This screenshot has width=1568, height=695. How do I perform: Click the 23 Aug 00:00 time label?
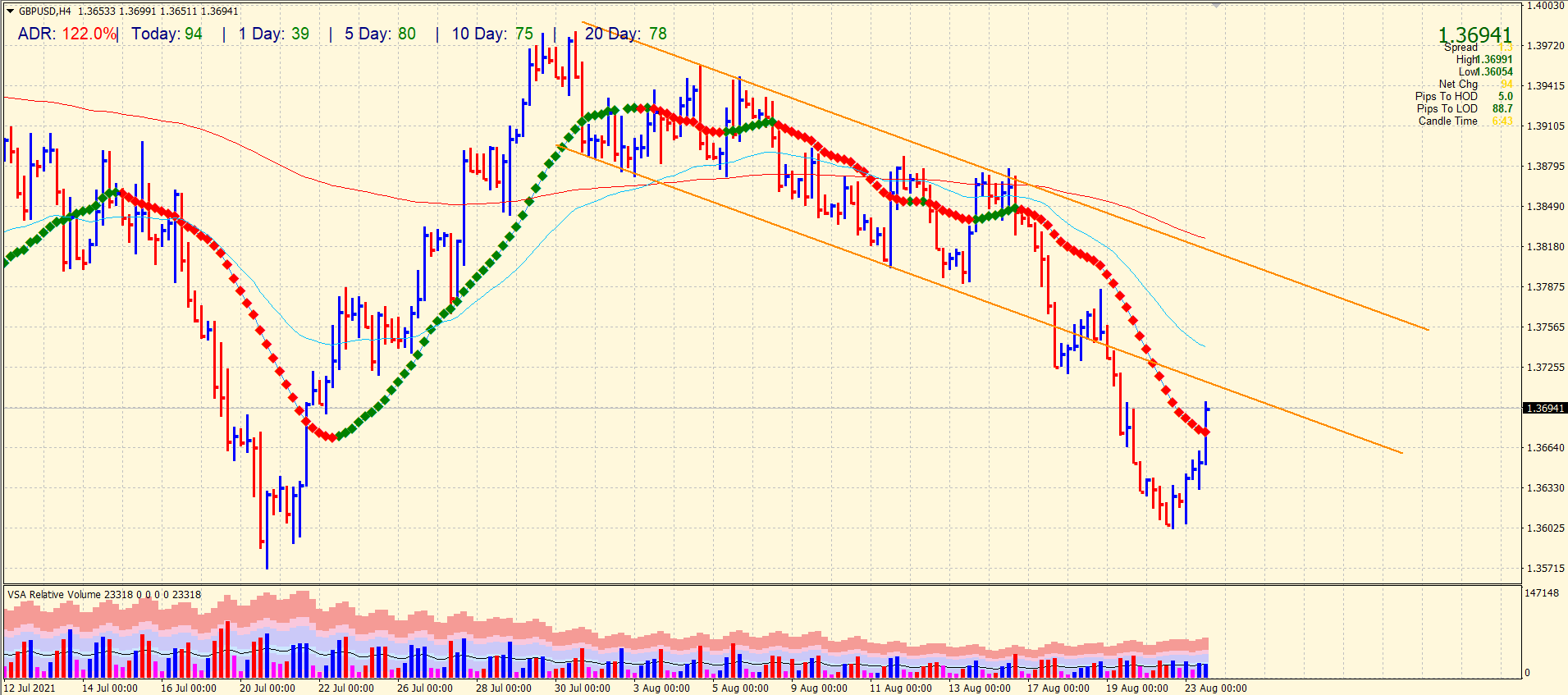[1216, 688]
